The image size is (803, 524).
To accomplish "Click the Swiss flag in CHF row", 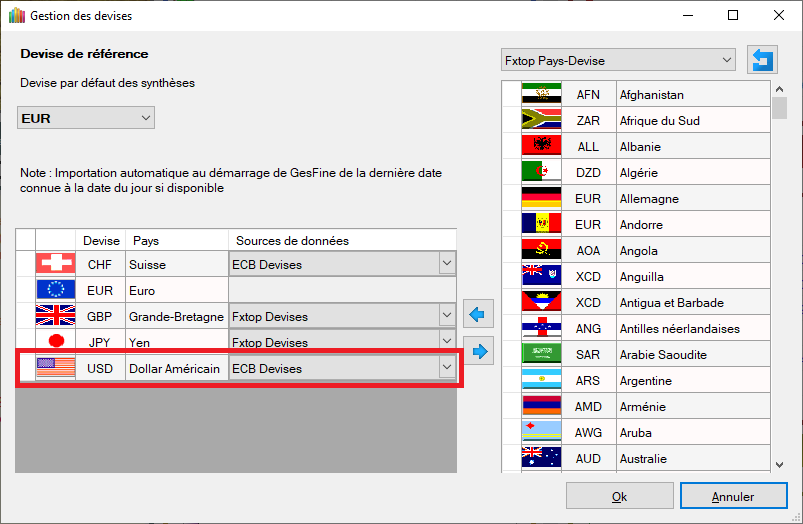I will pyautogui.click(x=56, y=264).
